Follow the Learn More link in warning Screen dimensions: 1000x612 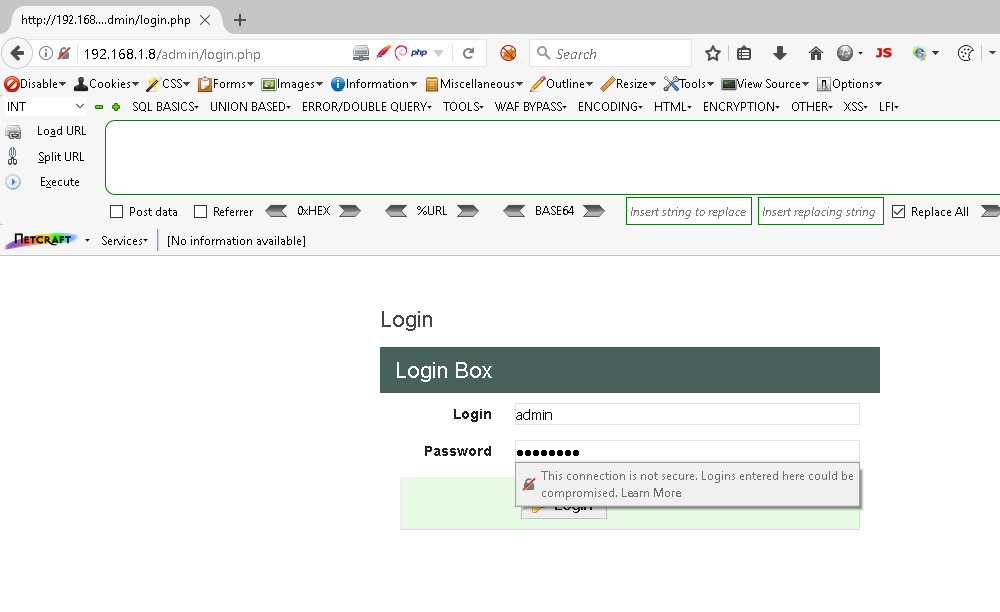tap(651, 493)
